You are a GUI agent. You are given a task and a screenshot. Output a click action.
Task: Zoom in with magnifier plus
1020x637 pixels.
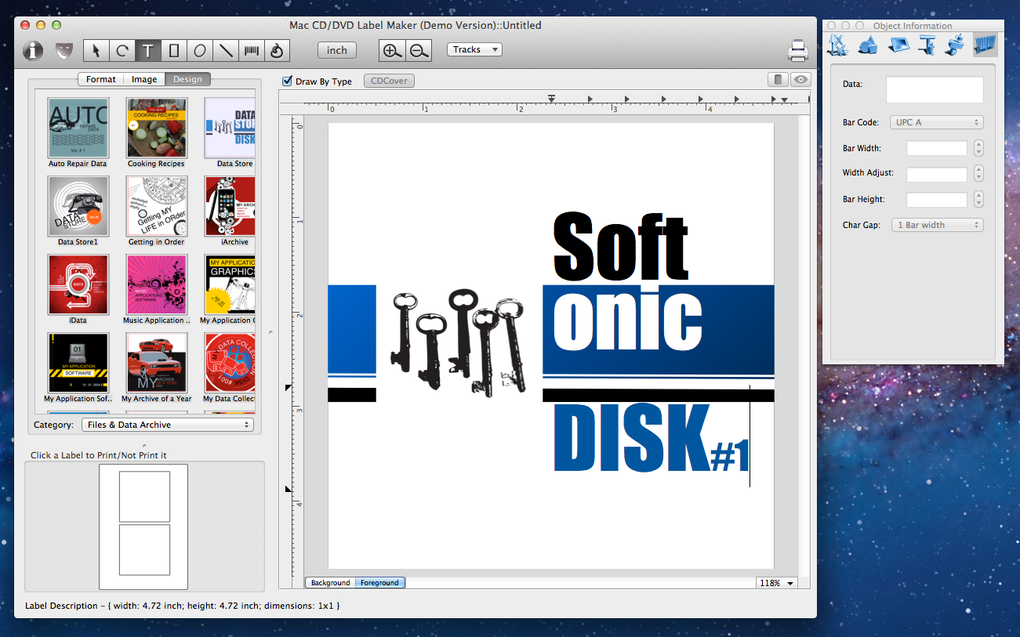point(392,50)
